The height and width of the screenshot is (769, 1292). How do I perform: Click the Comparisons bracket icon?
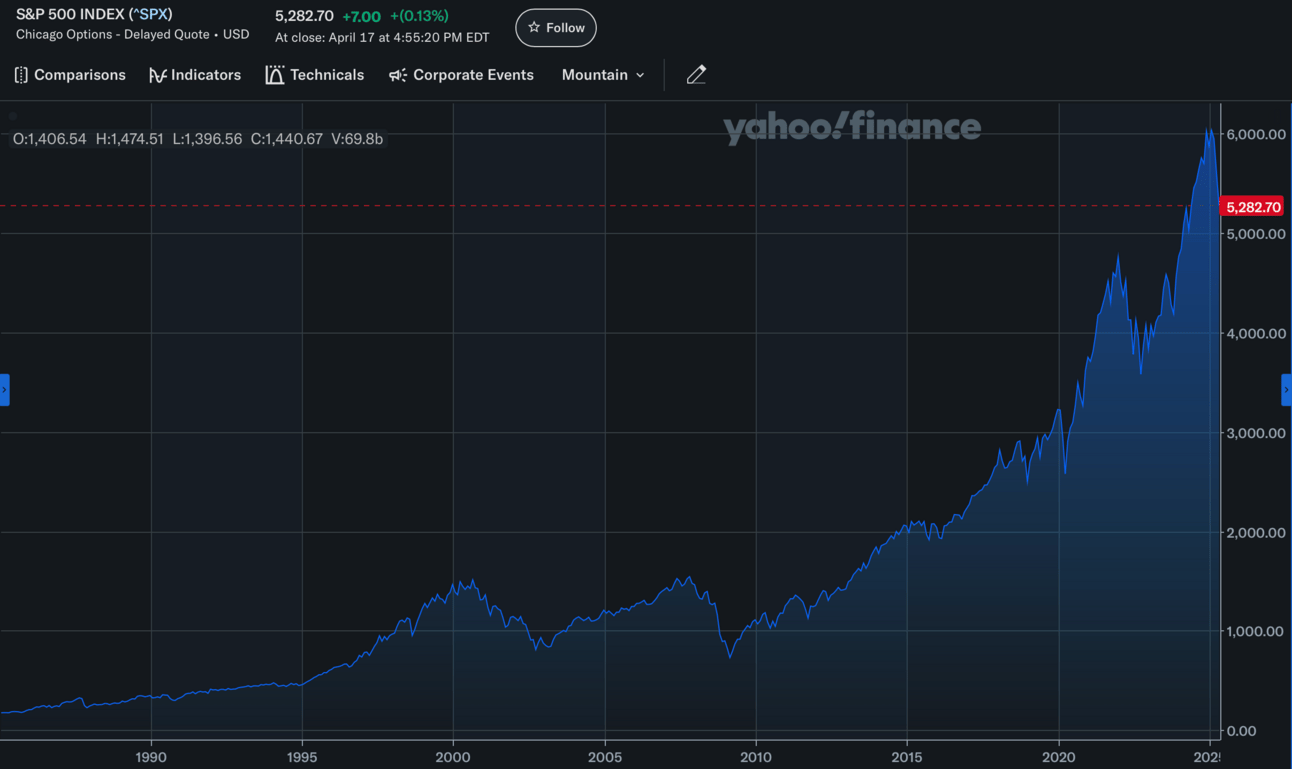21,75
